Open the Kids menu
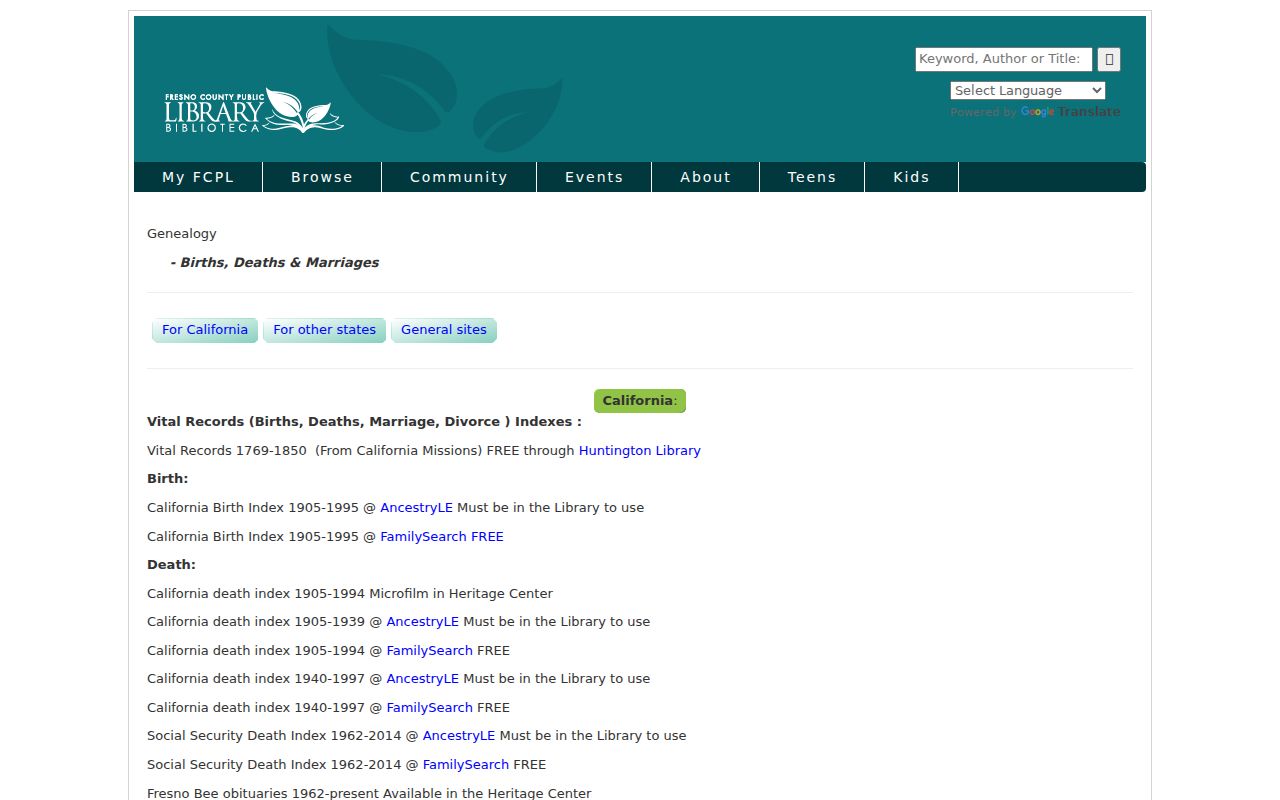The width and height of the screenshot is (1280, 800). coord(911,177)
